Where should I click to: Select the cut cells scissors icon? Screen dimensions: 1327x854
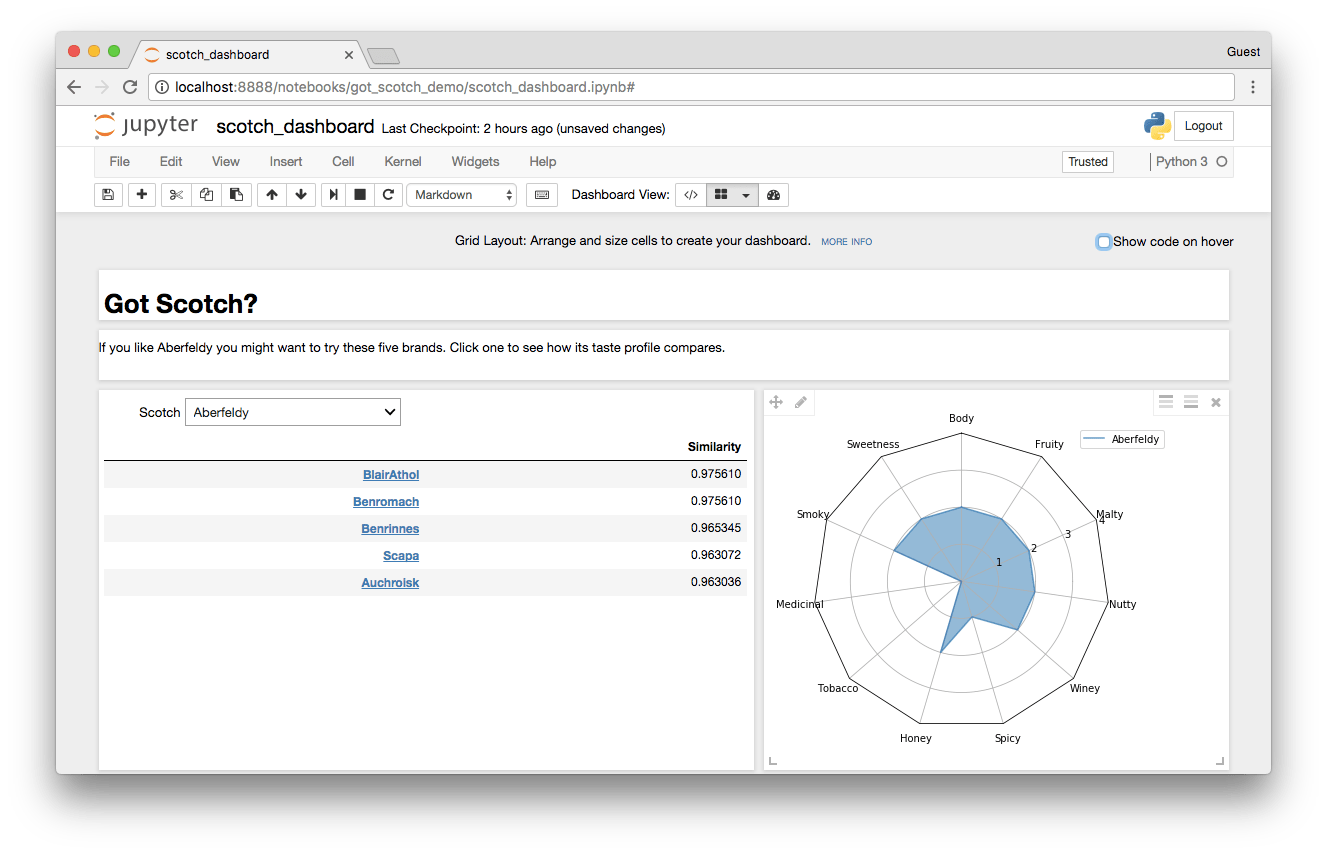[x=175, y=194]
